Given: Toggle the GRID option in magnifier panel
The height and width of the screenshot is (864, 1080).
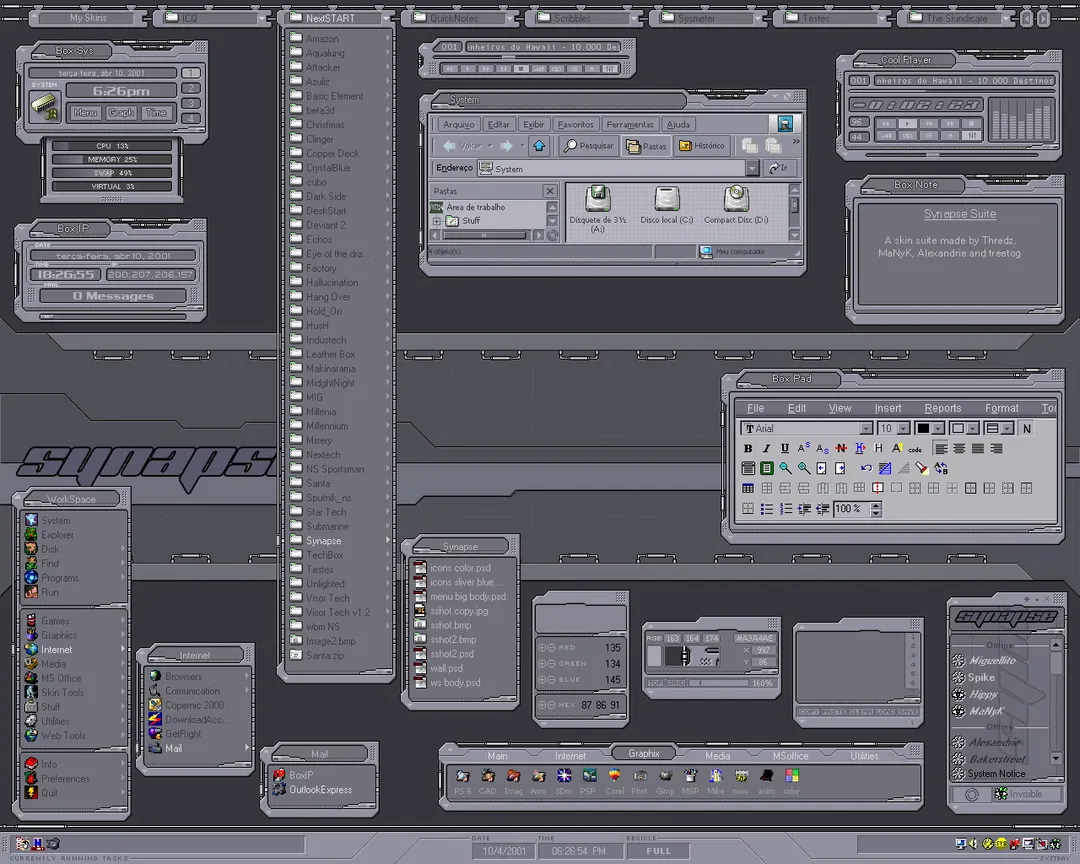Looking at the screenshot, I should pyautogui.click(x=676, y=683).
